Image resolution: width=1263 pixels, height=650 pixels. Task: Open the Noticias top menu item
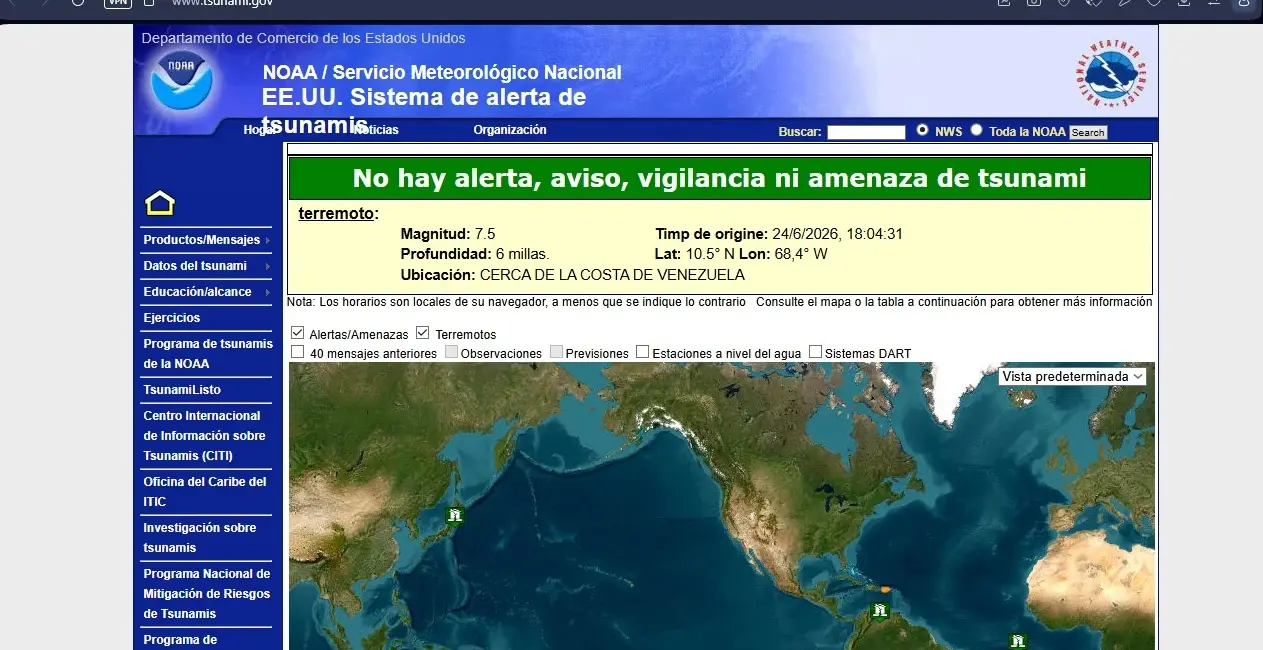[376, 130]
